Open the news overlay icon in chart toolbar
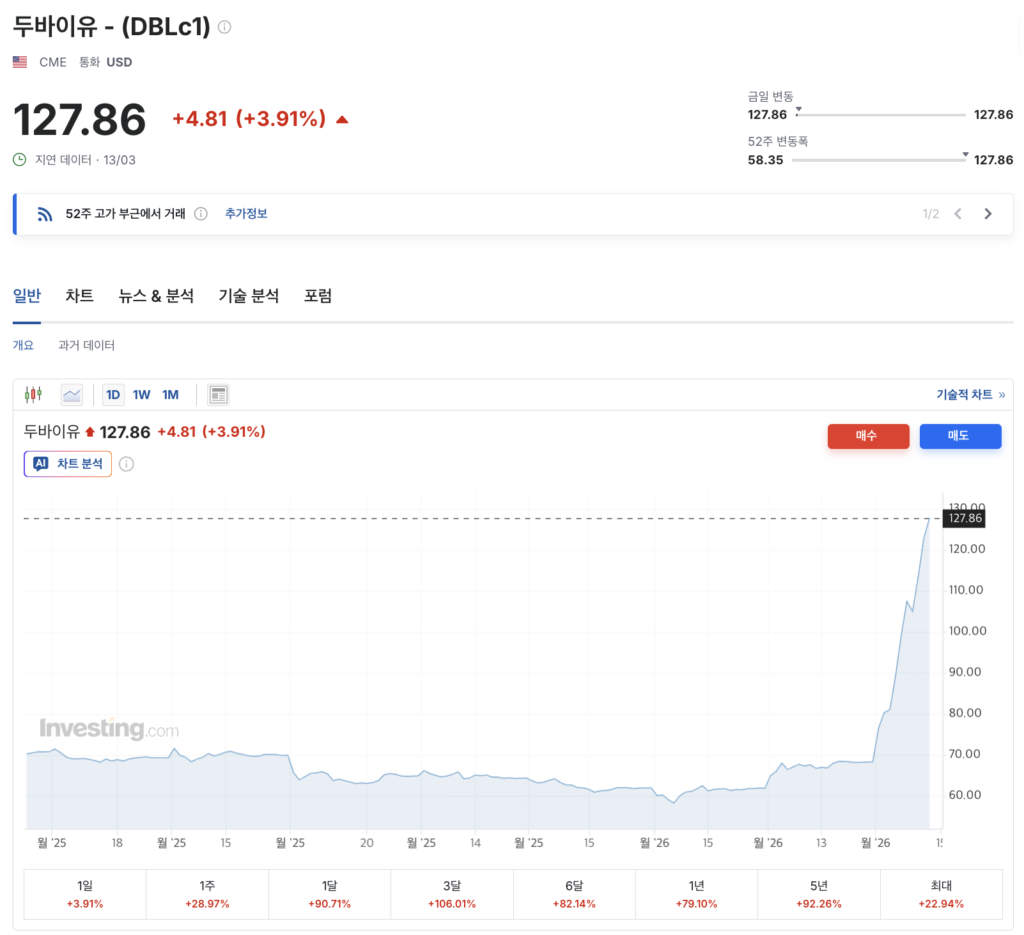The width and height of the screenshot is (1024, 935). (218, 395)
